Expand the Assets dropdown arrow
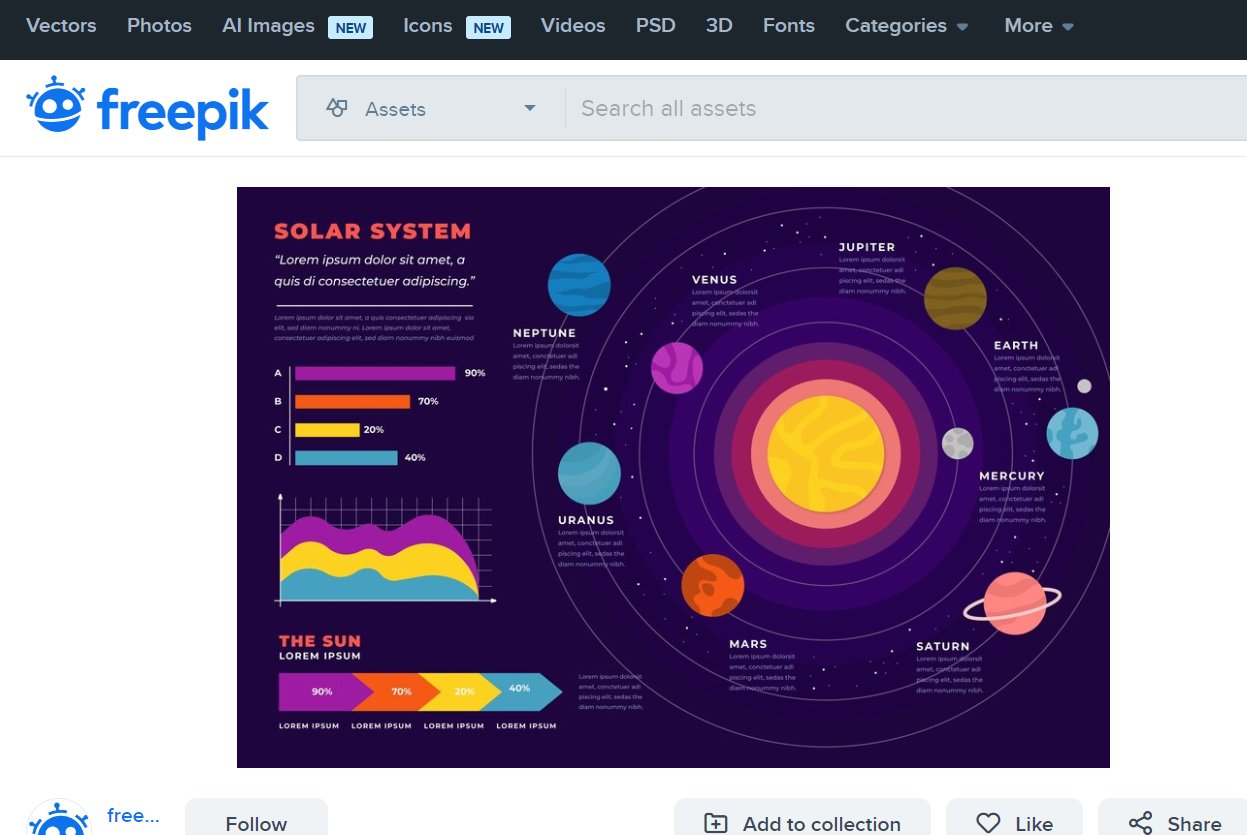This screenshot has width=1247, height=835. 530,108
